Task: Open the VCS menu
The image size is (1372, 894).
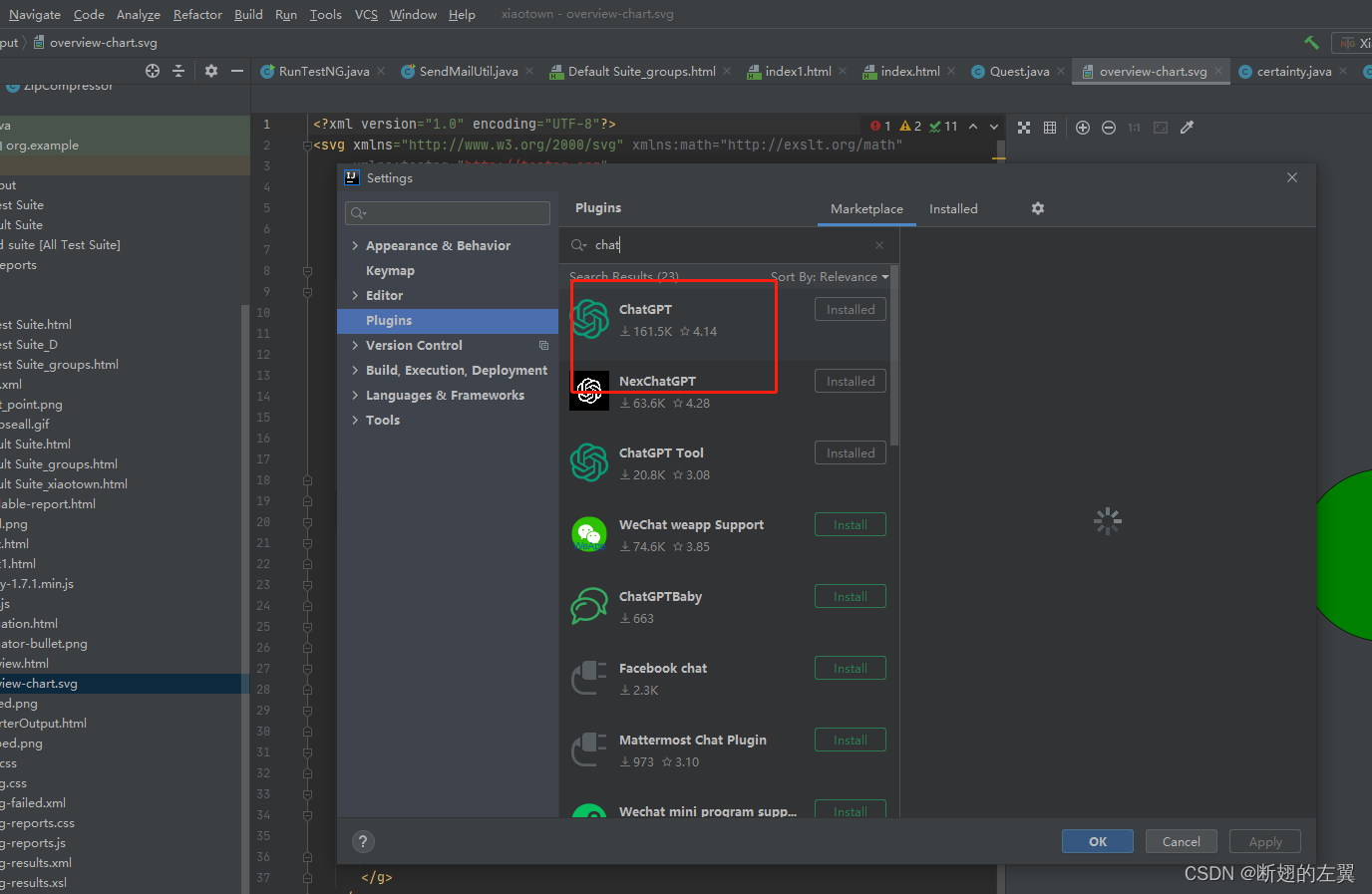Action: (366, 14)
